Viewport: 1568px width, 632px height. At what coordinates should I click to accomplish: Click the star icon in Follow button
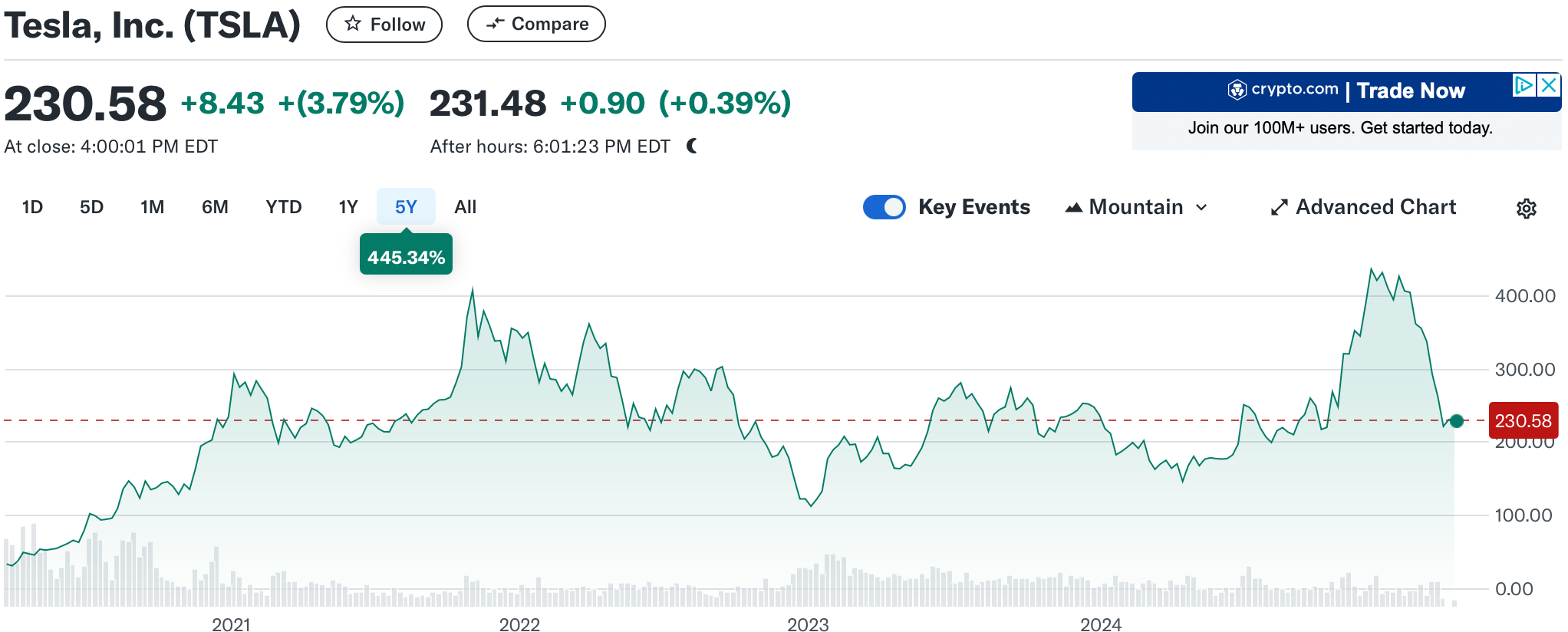click(353, 24)
